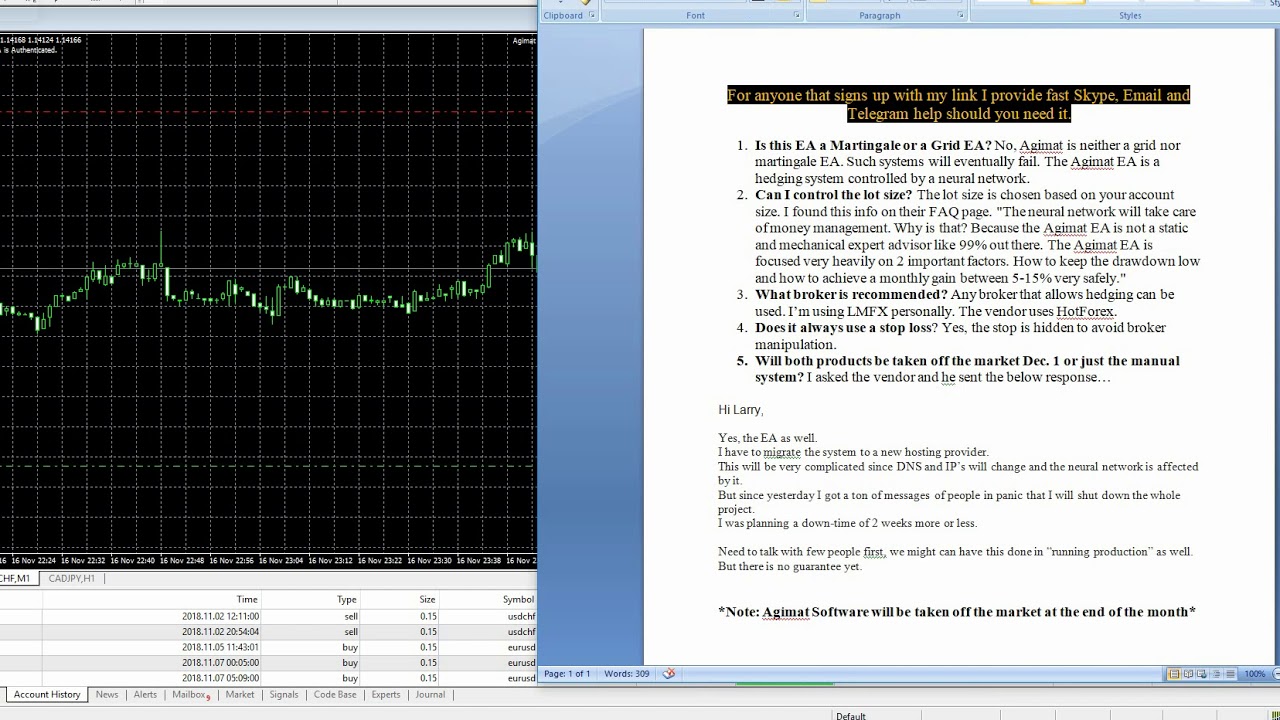This screenshot has height=720, width=1280.
Task: Open Market tab in MetaTrader terminal
Action: pyautogui.click(x=240, y=695)
